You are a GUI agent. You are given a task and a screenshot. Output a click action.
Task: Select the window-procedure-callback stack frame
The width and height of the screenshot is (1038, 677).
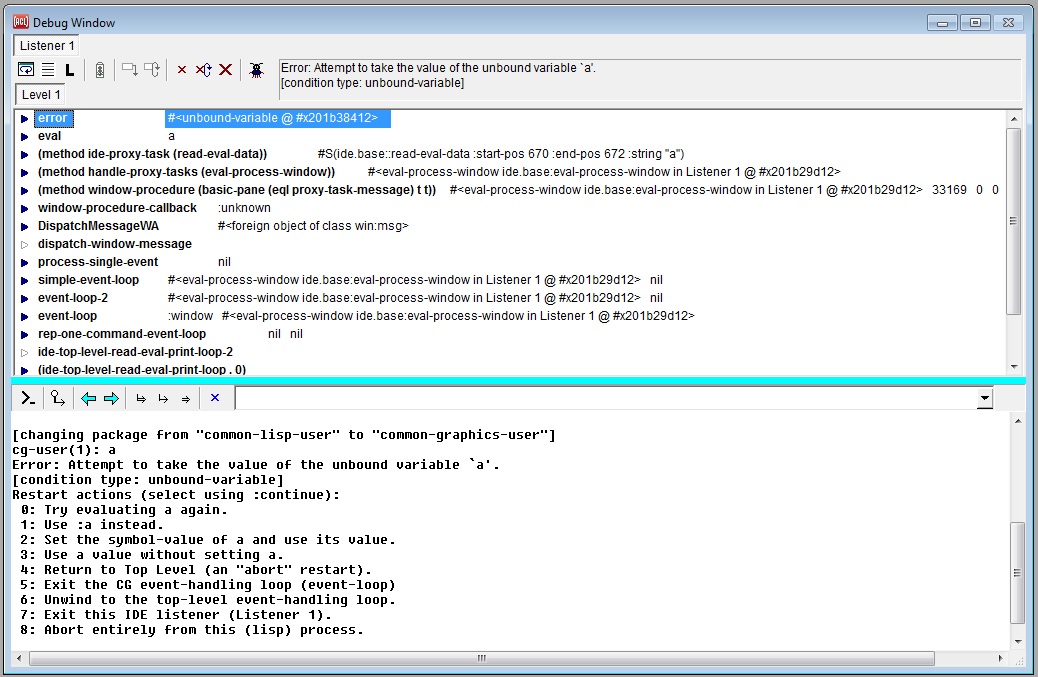pyautogui.click(x=117, y=208)
